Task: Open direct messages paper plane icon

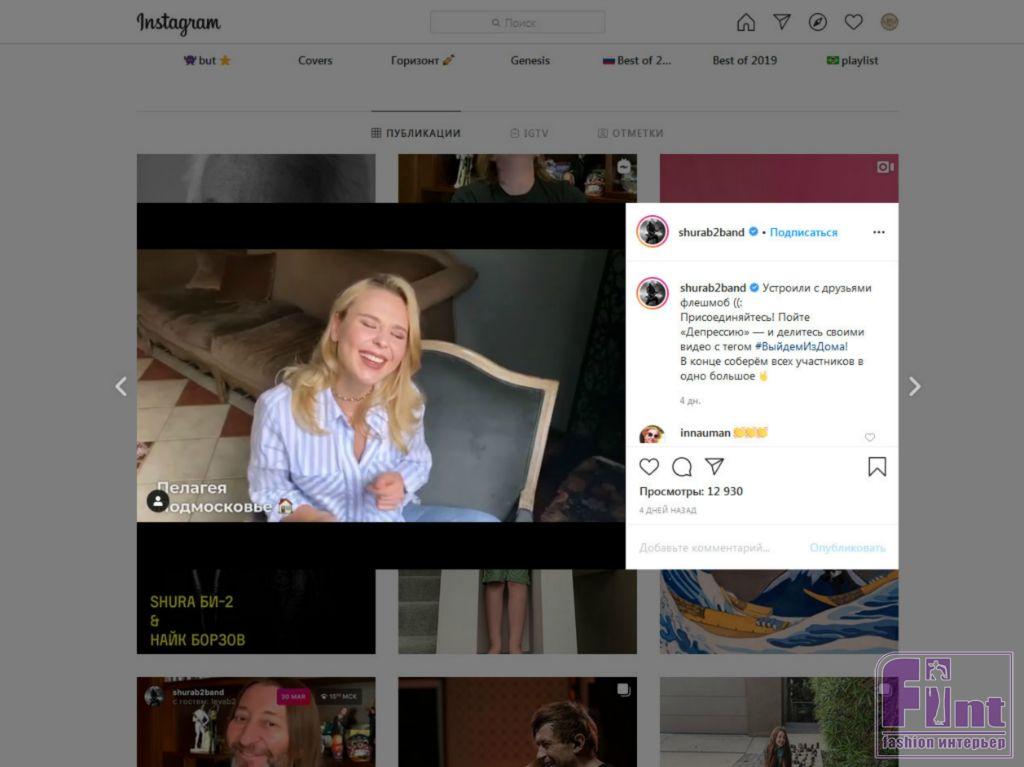Action: pos(782,22)
